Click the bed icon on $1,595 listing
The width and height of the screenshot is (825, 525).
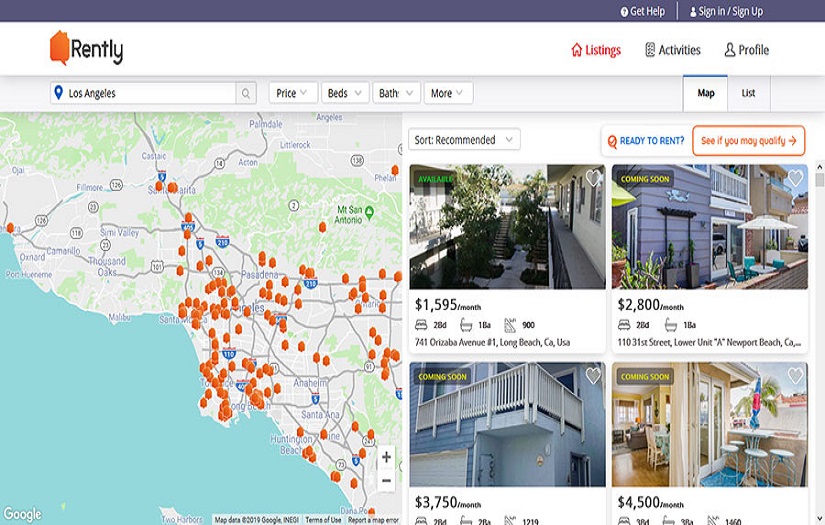[x=421, y=325]
